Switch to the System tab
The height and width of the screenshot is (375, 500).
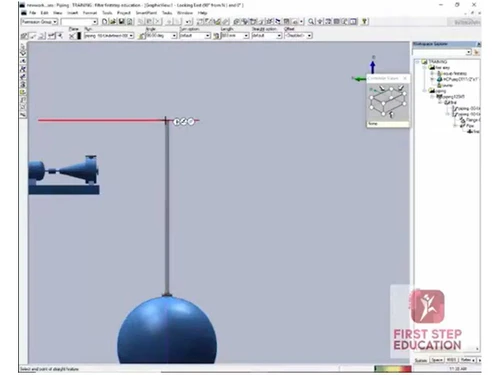pos(421,360)
